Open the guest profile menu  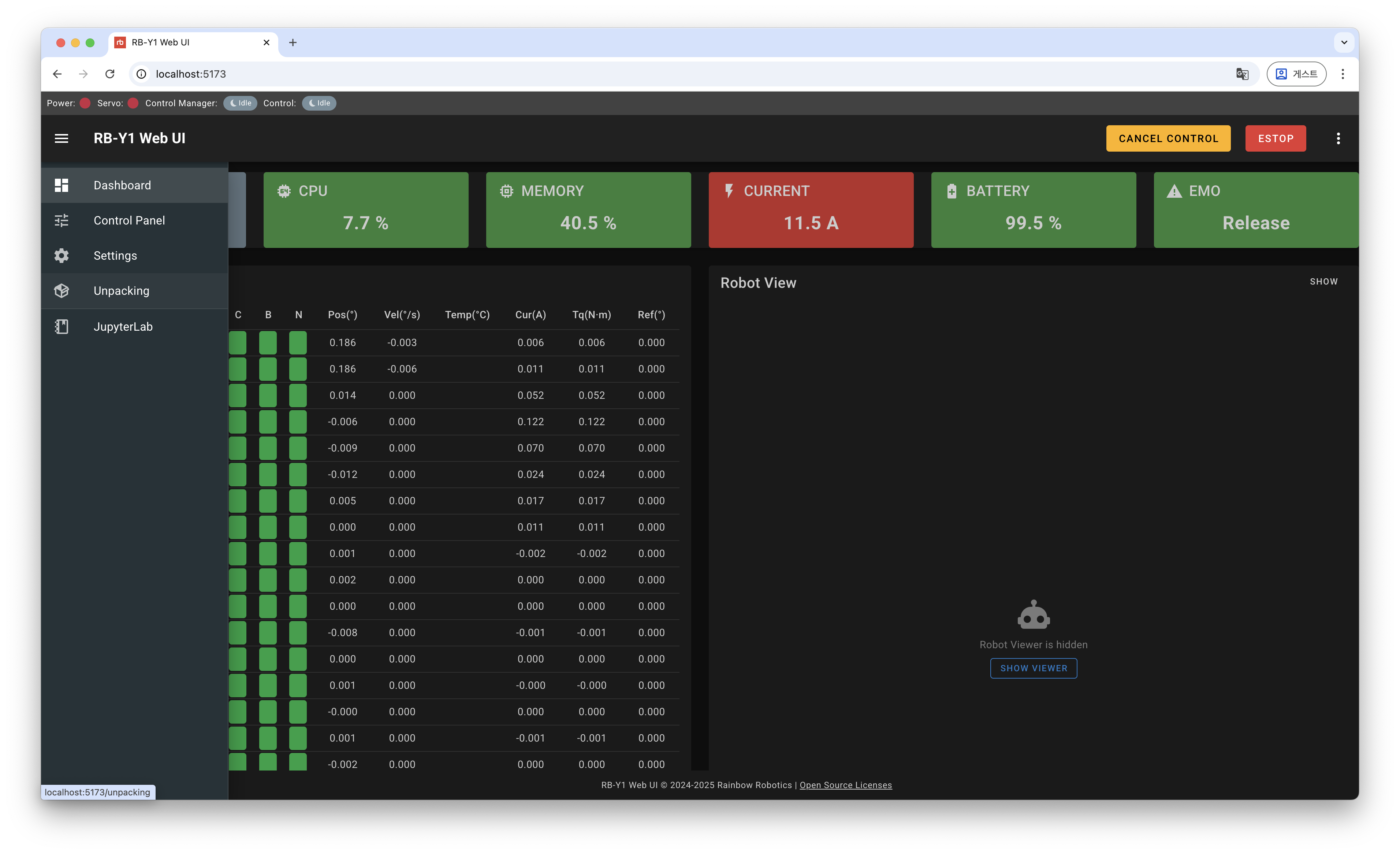click(x=1296, y=74)
